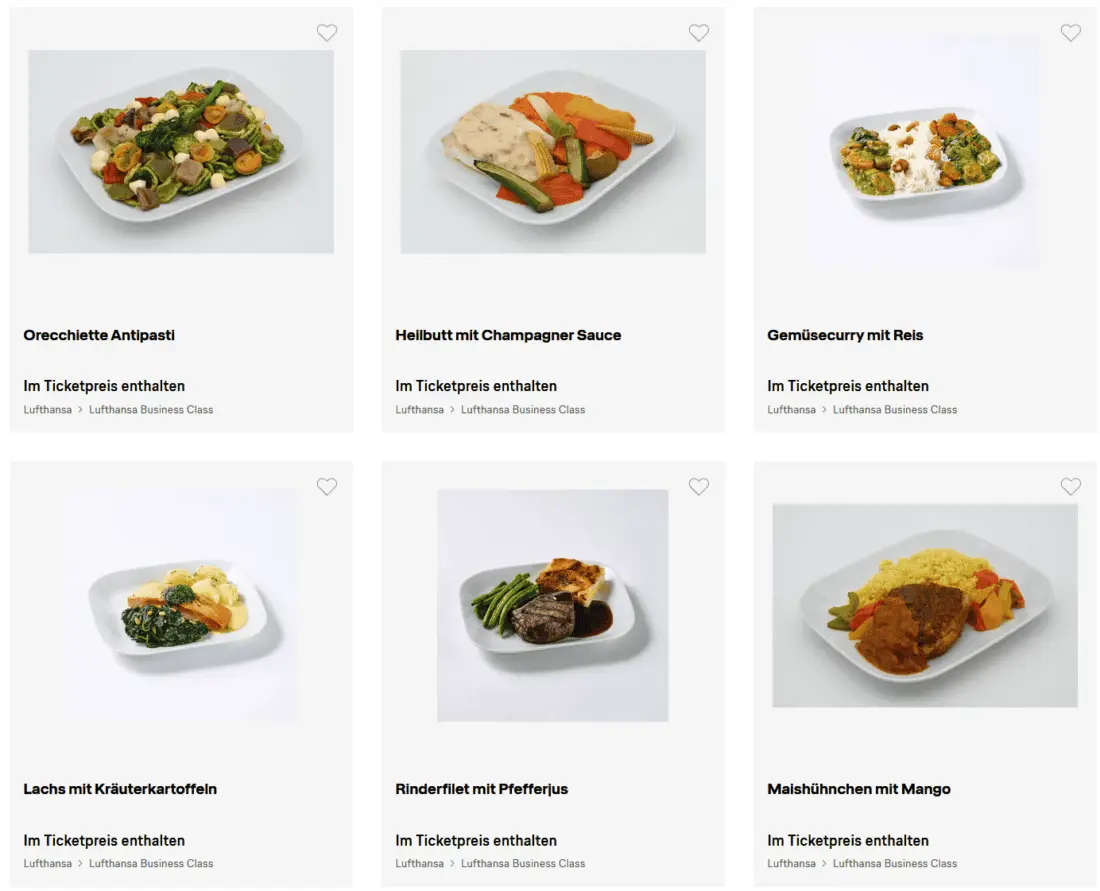This screenshot has height=891, width=1100.
Task: Open the Maishühnchen mit Mango photo
Action: point(925,605)
